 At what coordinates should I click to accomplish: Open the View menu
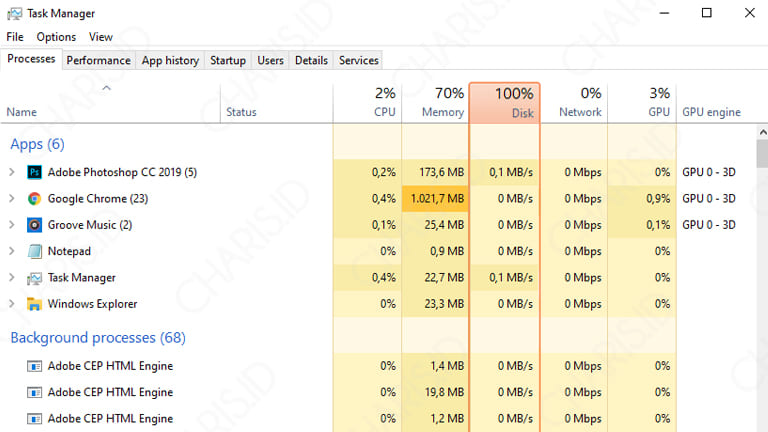coord(101,37)
